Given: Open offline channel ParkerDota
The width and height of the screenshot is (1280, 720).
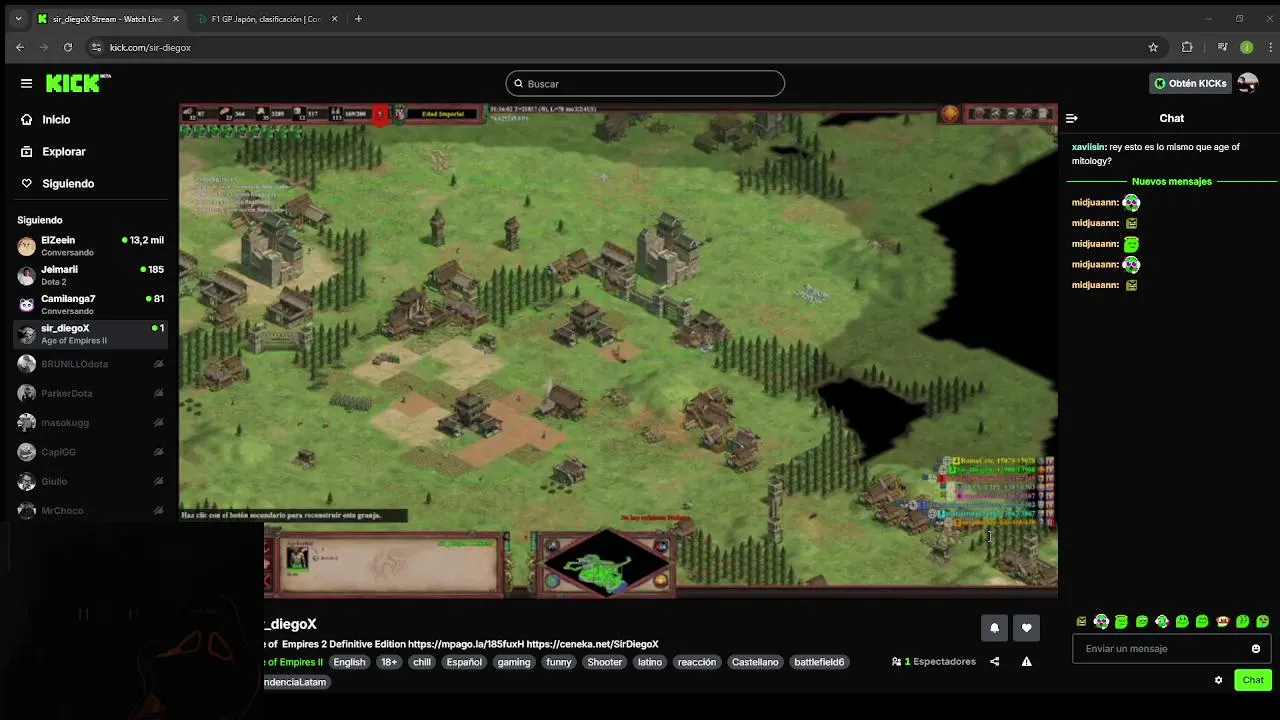Looking at the screenshot, I should coord(91,393).
